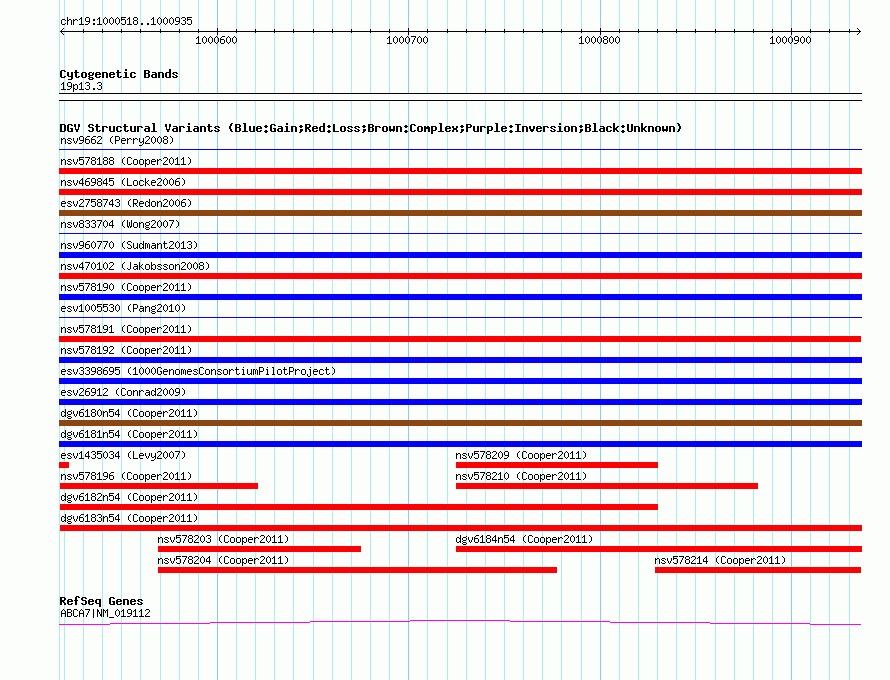
Task: Select the nsv9662 (Perry2008) variant label
Action: 117,140
